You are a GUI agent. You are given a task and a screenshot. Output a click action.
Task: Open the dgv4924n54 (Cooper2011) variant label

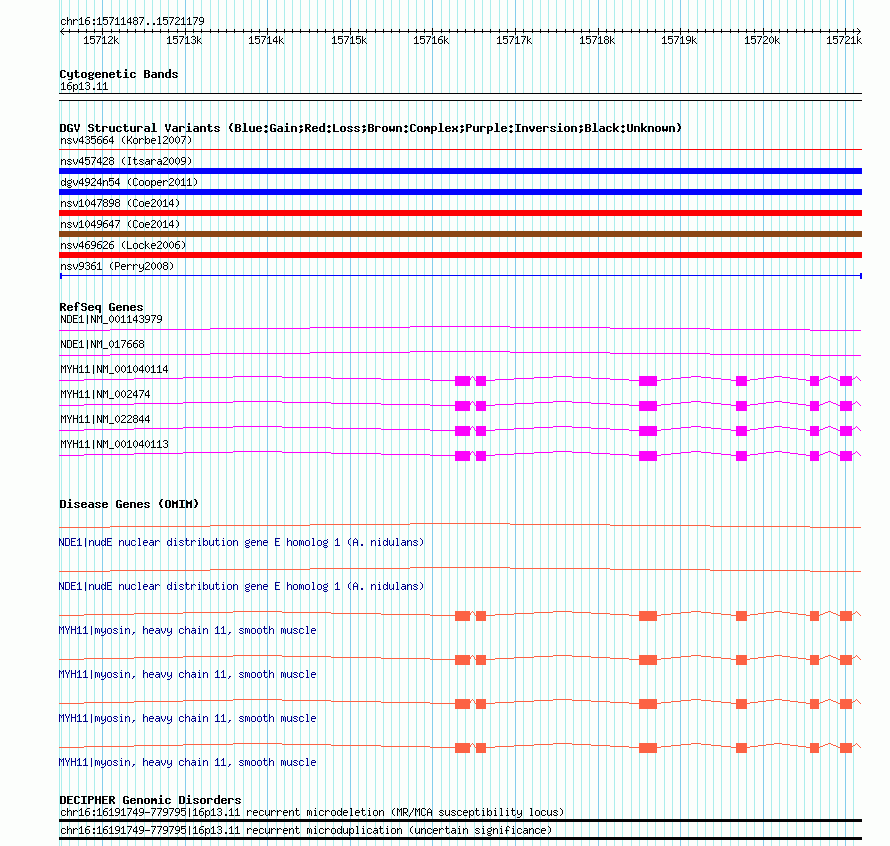coord(129,182)
